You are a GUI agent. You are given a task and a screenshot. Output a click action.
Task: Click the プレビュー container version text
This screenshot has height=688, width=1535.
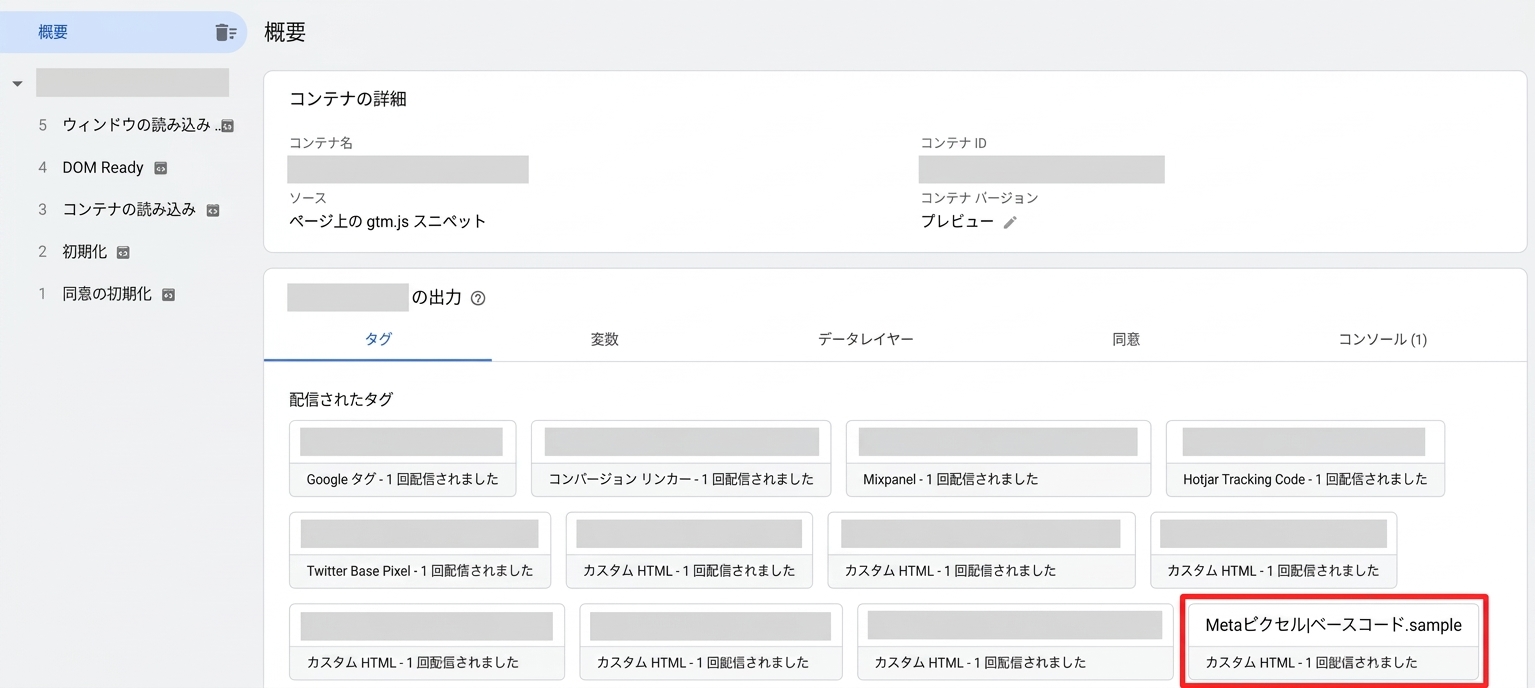pyautogui.click(x=957, y=222)
